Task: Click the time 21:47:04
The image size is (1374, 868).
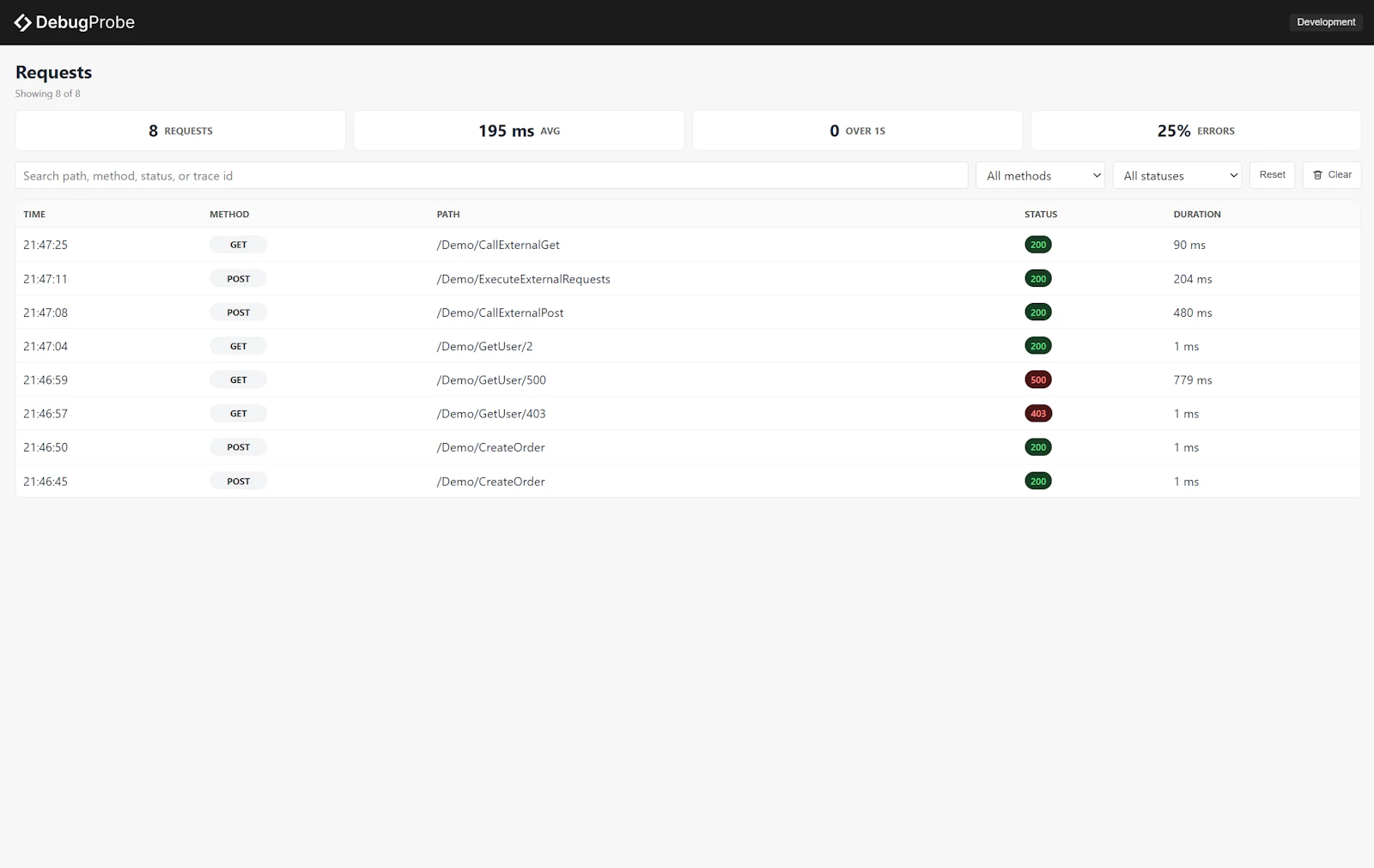Action: coord(46,346)
